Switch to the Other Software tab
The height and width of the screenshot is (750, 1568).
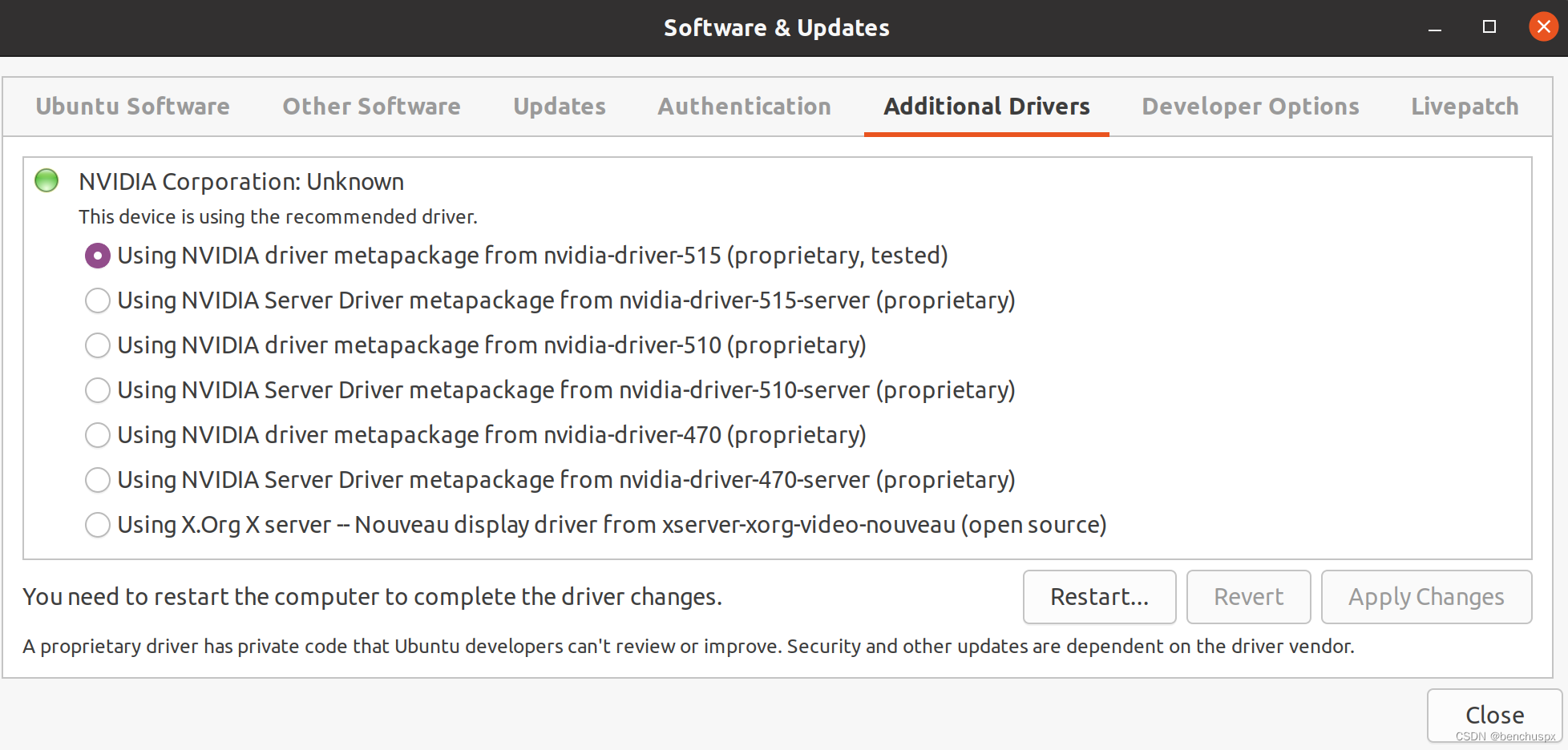371,107
